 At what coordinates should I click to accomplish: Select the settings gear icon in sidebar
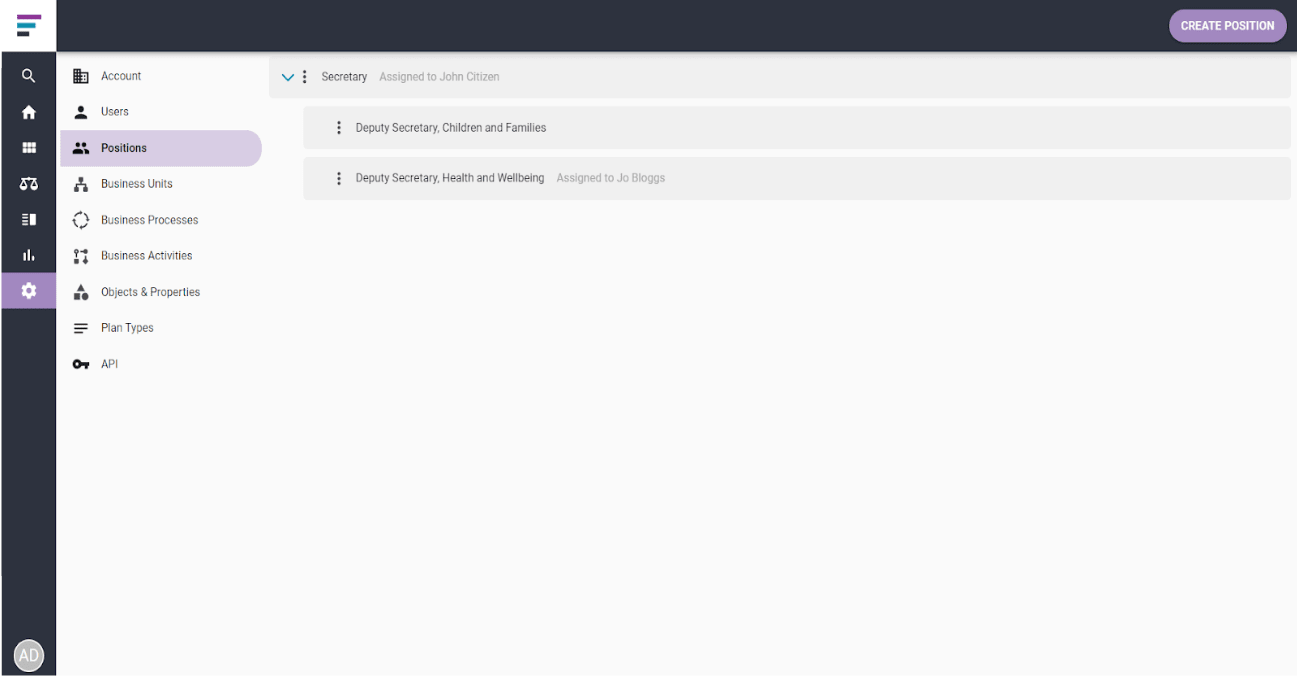tap(29, 291)
